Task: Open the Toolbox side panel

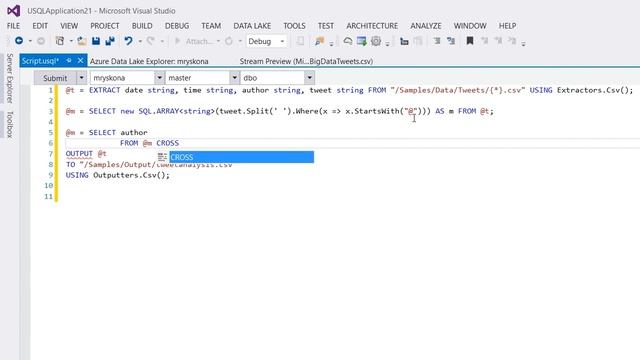Action: coord(10,124)
